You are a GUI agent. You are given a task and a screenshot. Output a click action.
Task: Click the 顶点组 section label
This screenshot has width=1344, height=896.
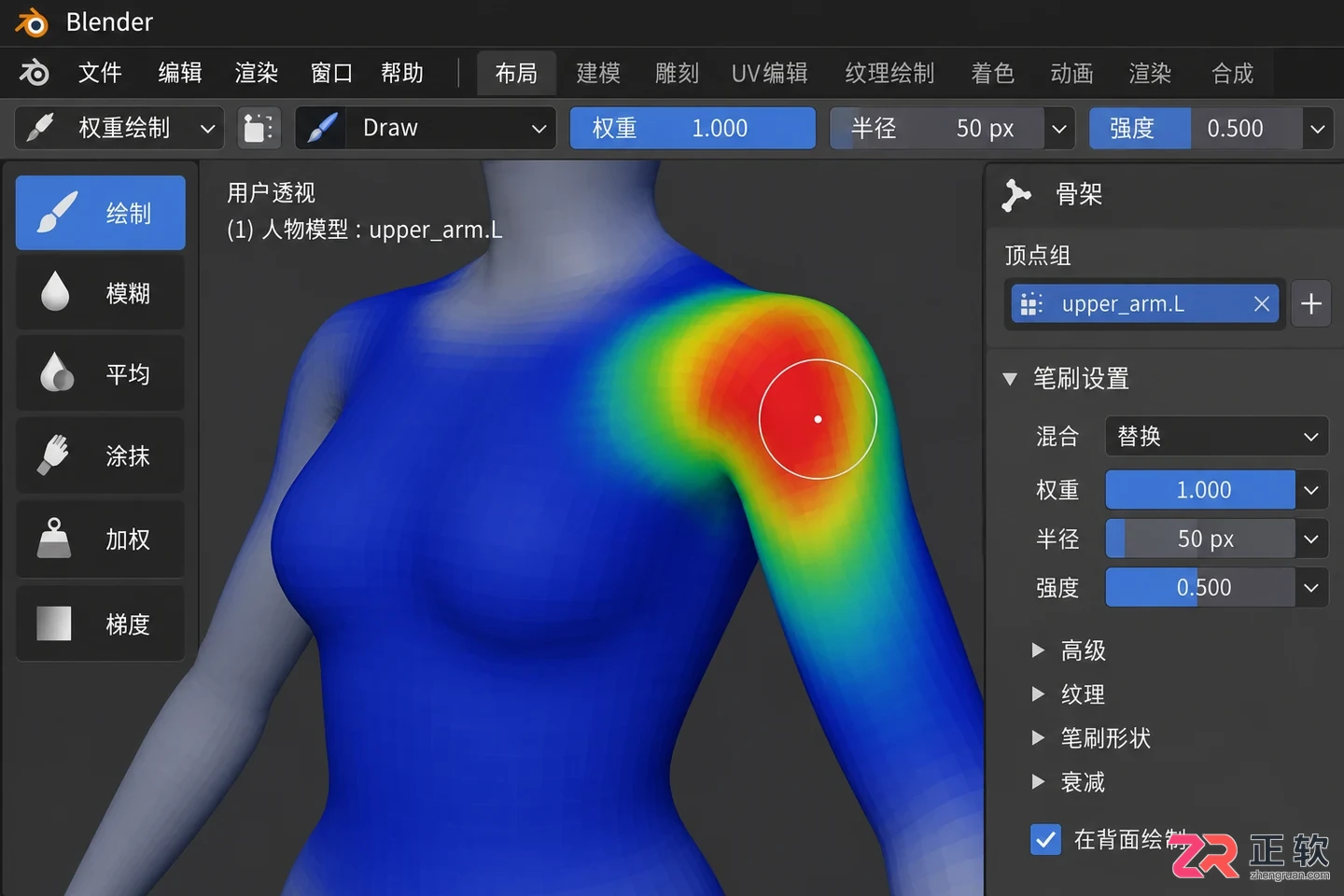tap(1037, 255)
